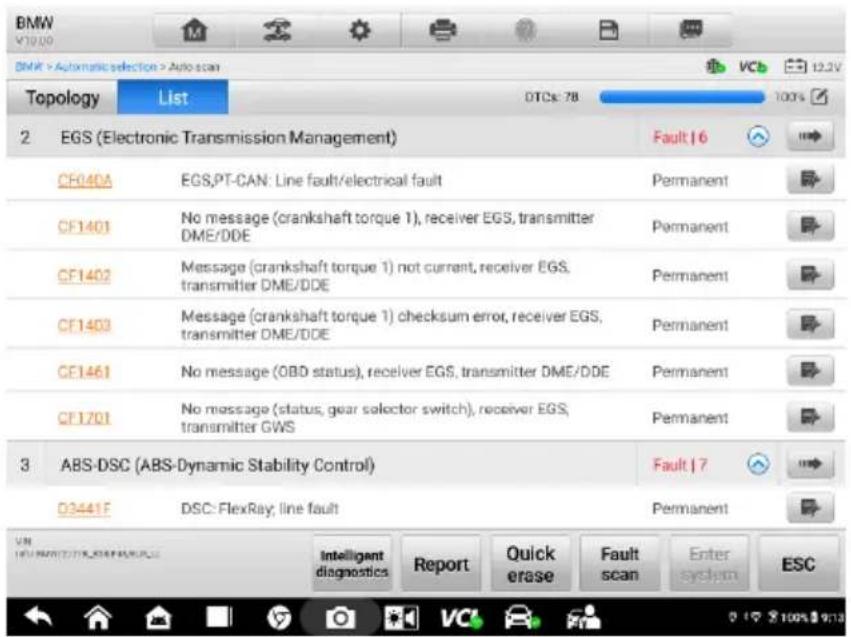Launch the Chrome browser icon
The height and width of the screenshot is (637, 851).
[x=279, y=617]
